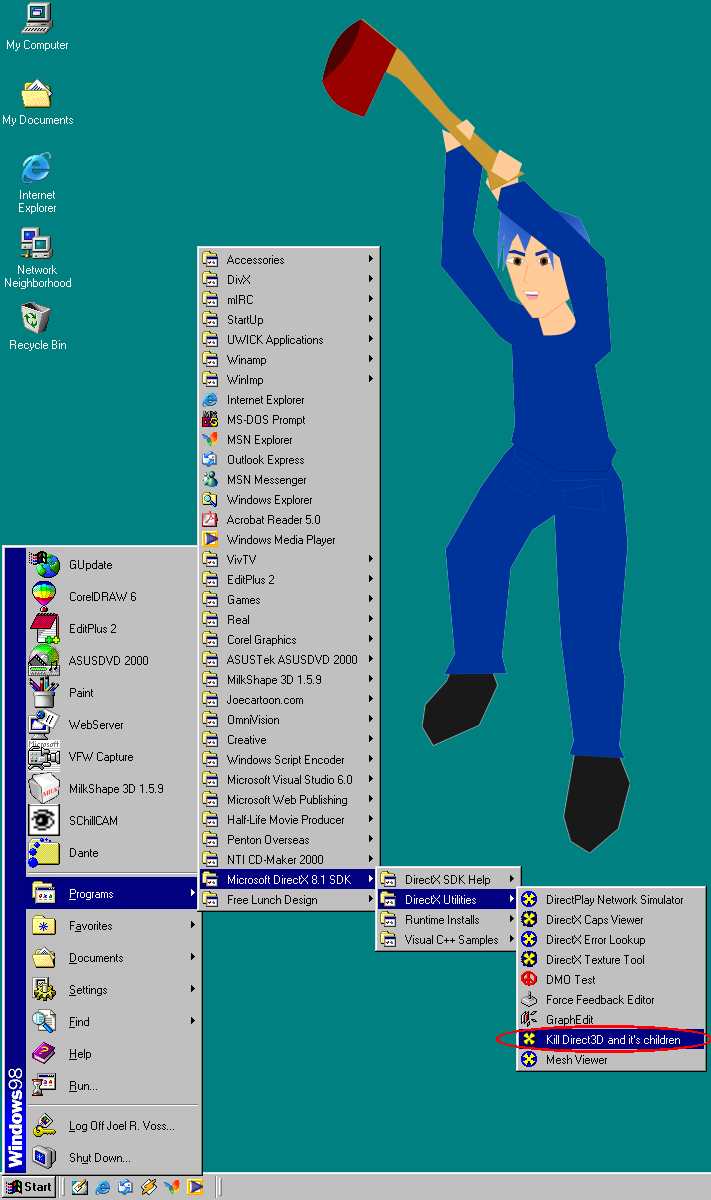Expand the Winamp program group

click(x=289, y=360)
